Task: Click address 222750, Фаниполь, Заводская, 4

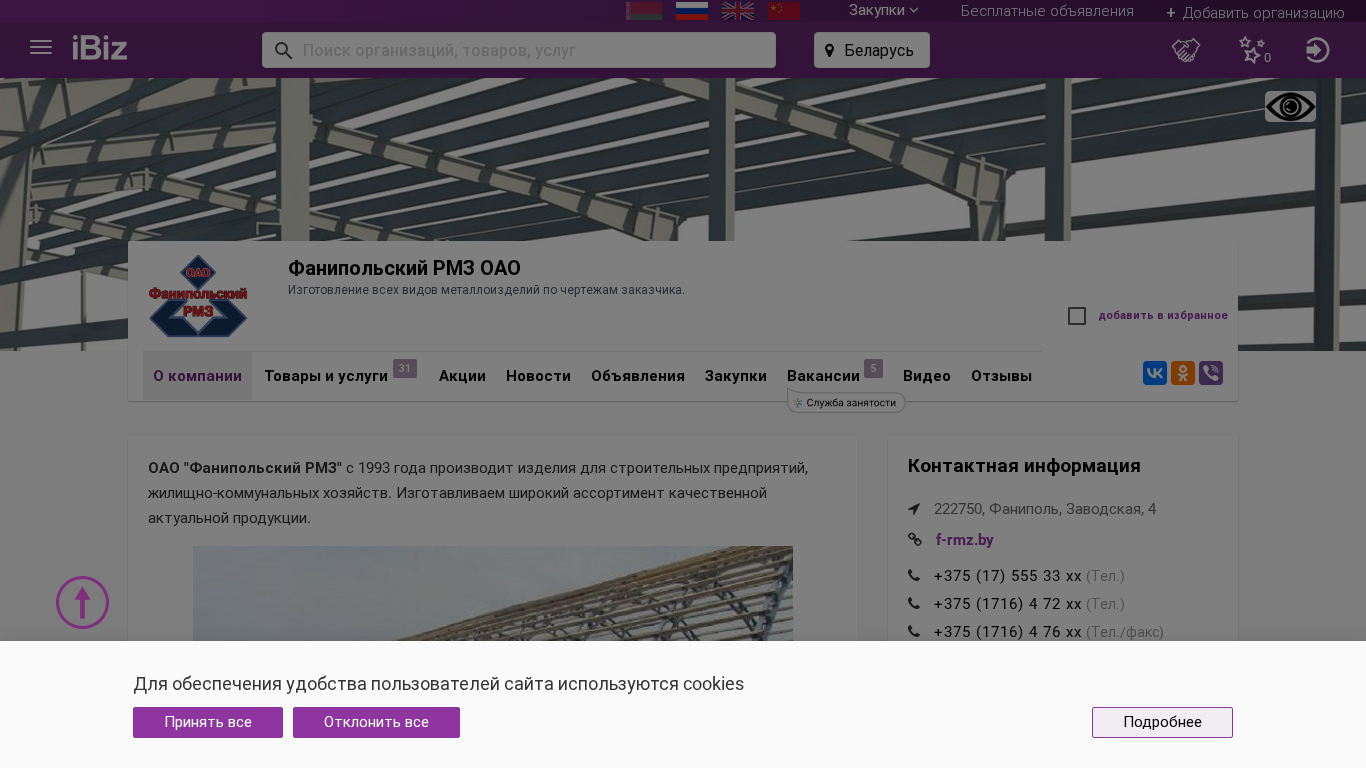Action: coord(1045,509)
